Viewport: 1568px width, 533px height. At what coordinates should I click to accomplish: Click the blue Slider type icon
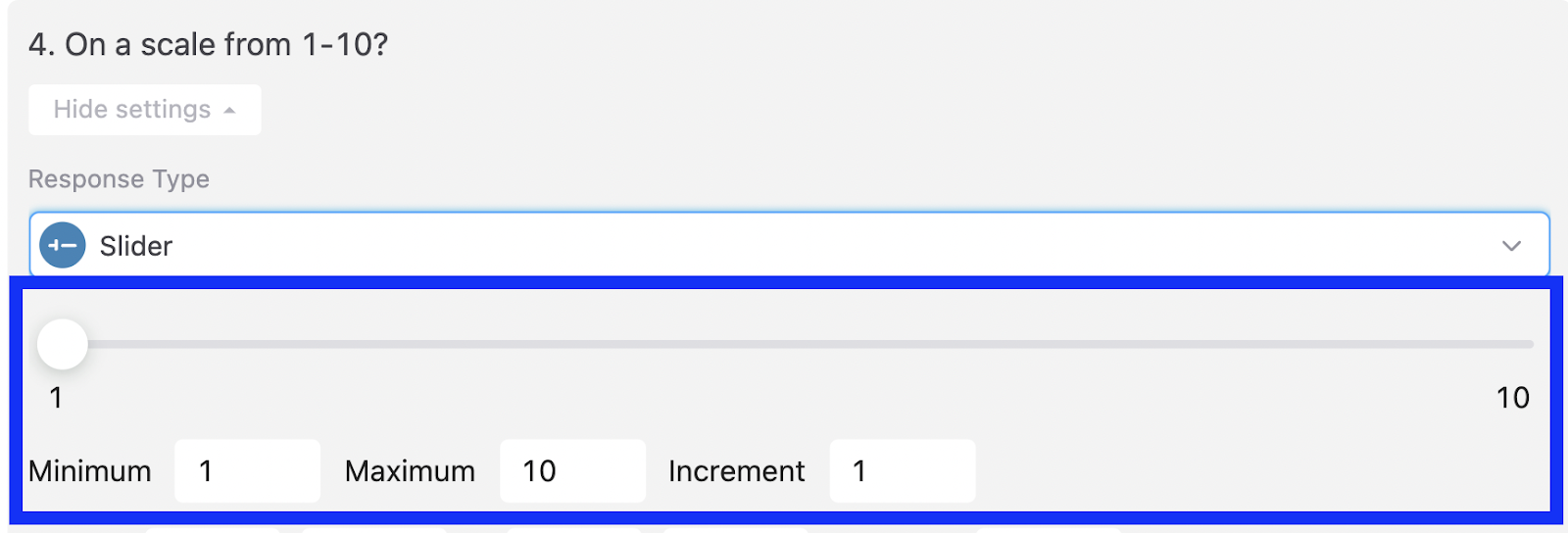pyautogui.click(x=63, y=246)
